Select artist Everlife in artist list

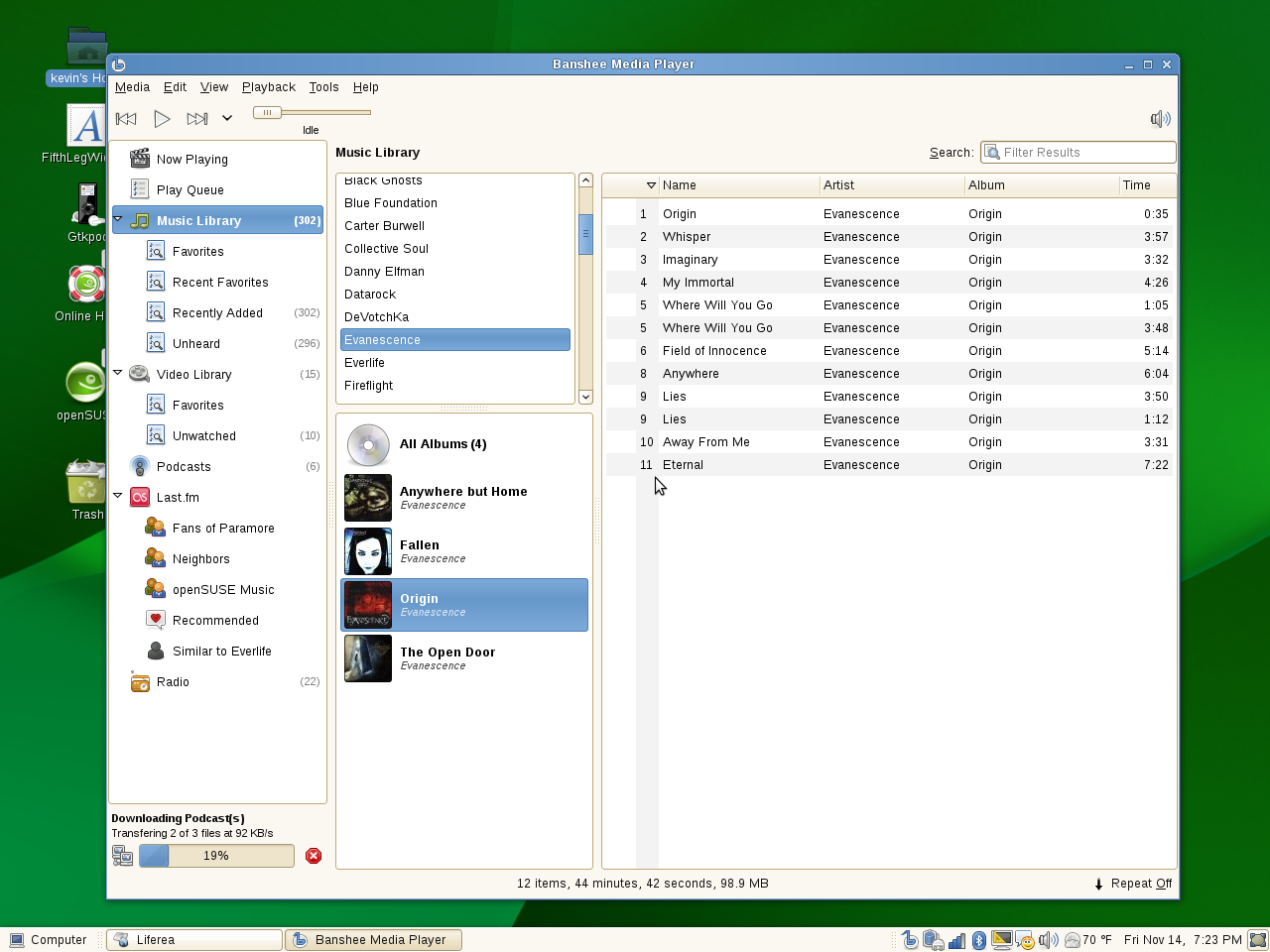point(455,363)
